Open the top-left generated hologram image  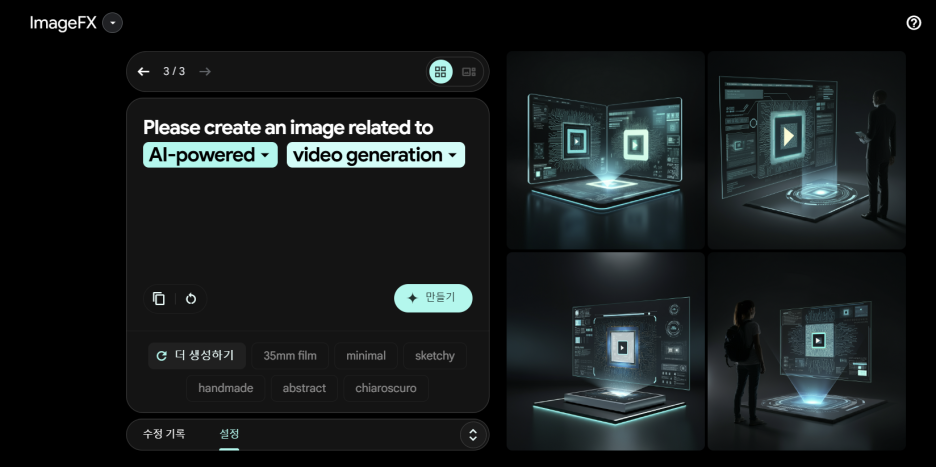tap(605, 150)
